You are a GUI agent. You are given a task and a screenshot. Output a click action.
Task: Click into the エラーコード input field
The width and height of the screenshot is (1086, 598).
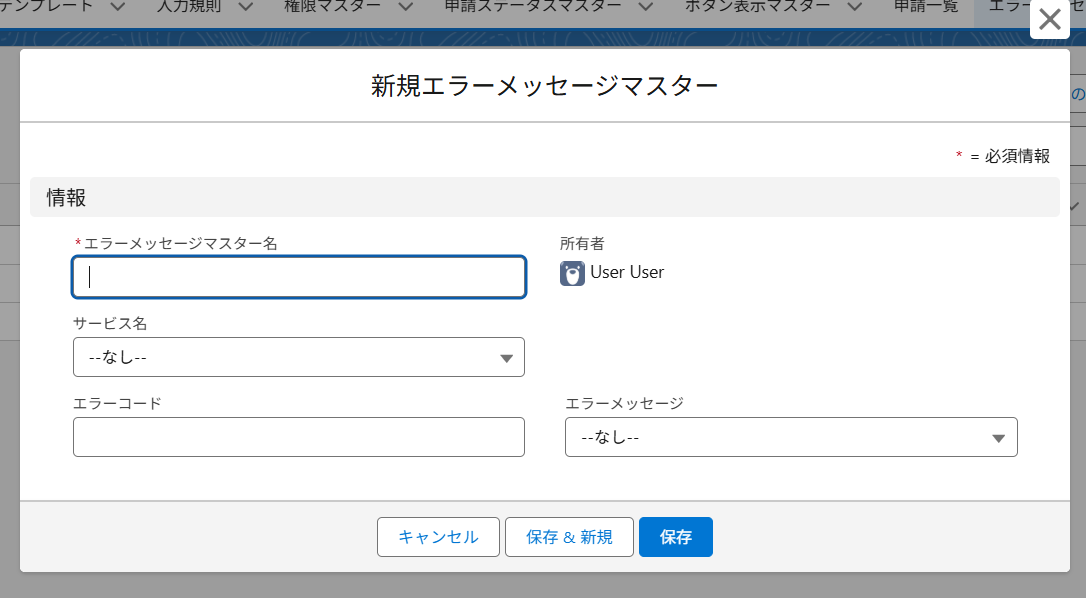pos(298,437)
